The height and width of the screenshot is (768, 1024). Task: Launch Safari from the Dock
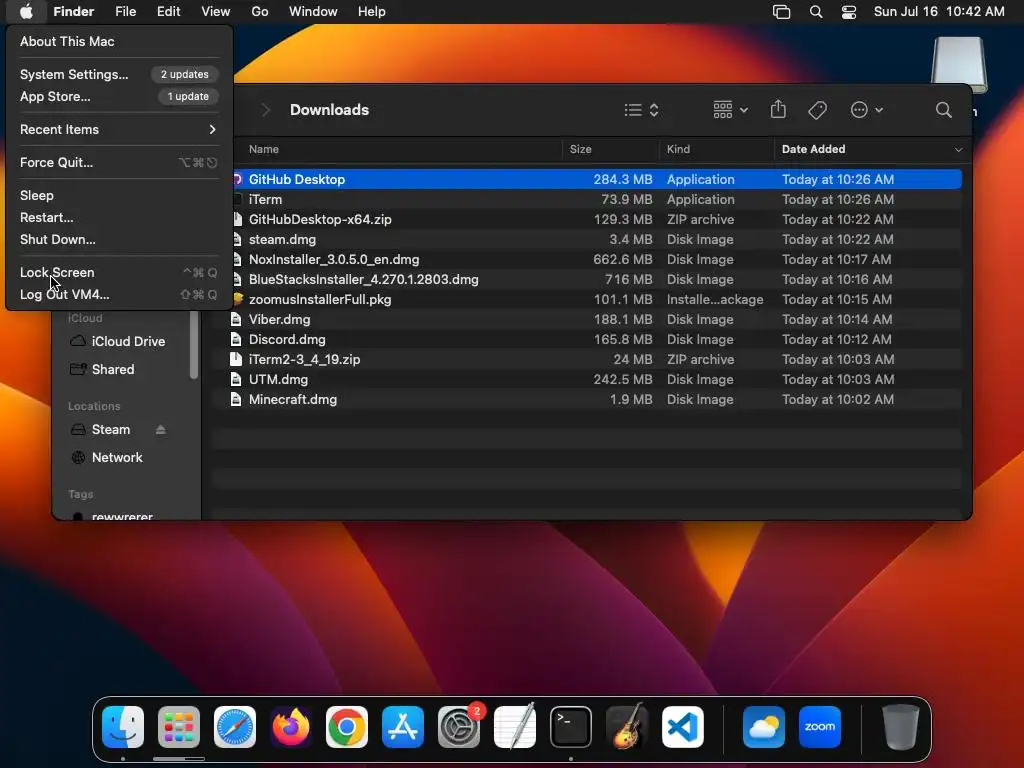tap(234, 727)
